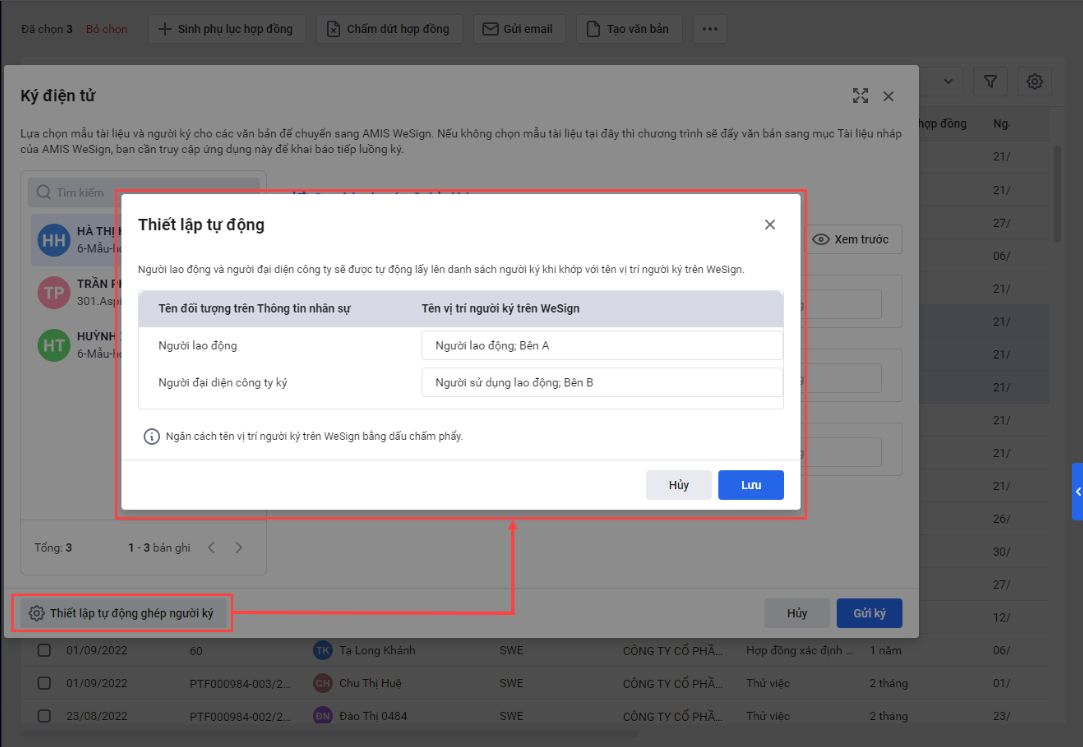The height and width of the screenshot is (747, 1083).
Task: Expand Ký điện tử dialog to fullscreen
Action: (860, 96)
